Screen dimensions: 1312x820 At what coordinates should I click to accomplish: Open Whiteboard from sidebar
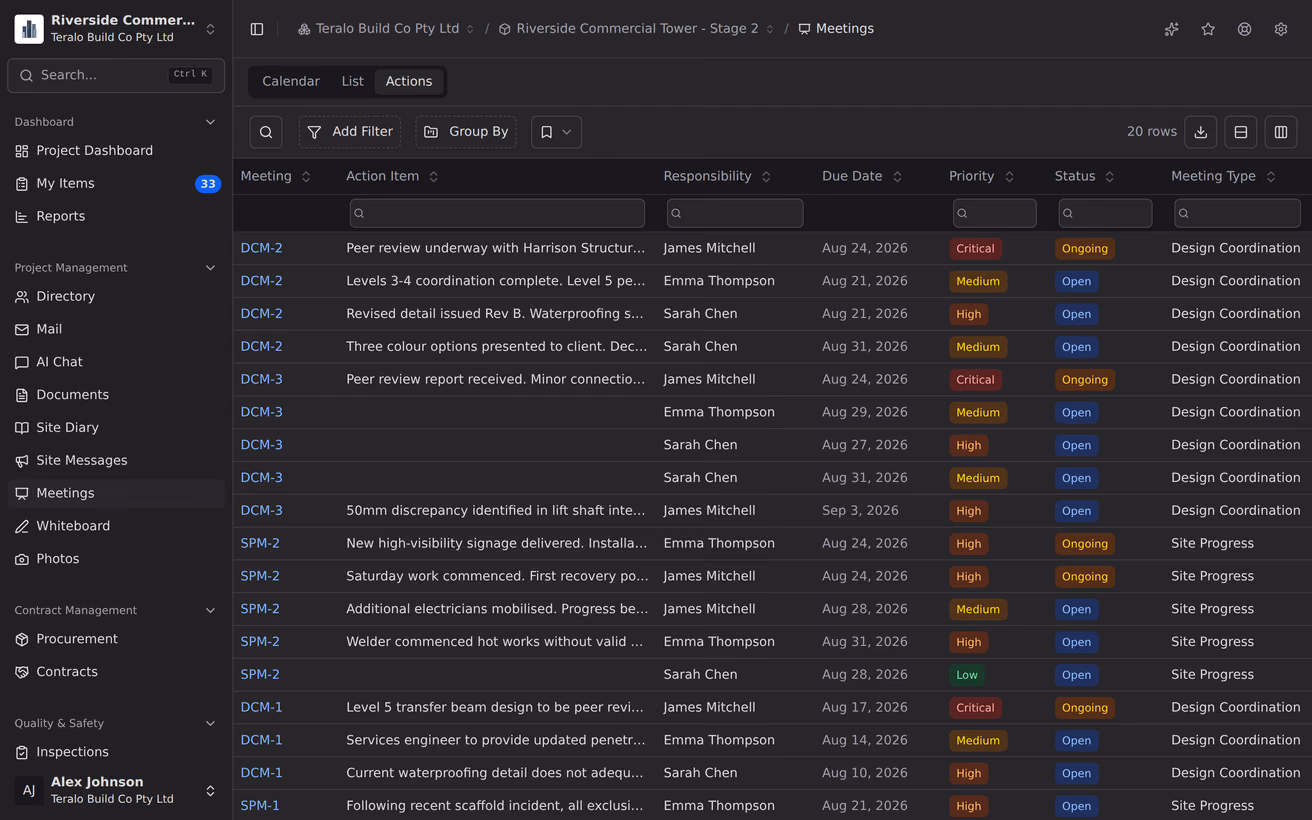click(116, 526)
